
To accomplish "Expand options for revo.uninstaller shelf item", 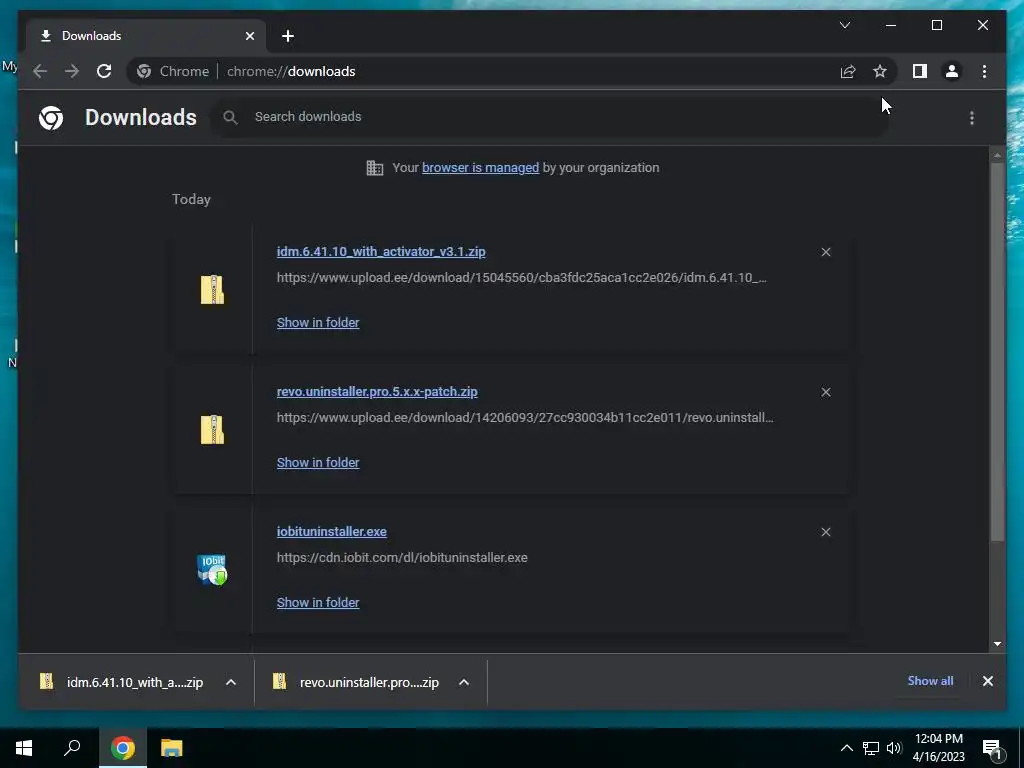I will tap(464, 682).
